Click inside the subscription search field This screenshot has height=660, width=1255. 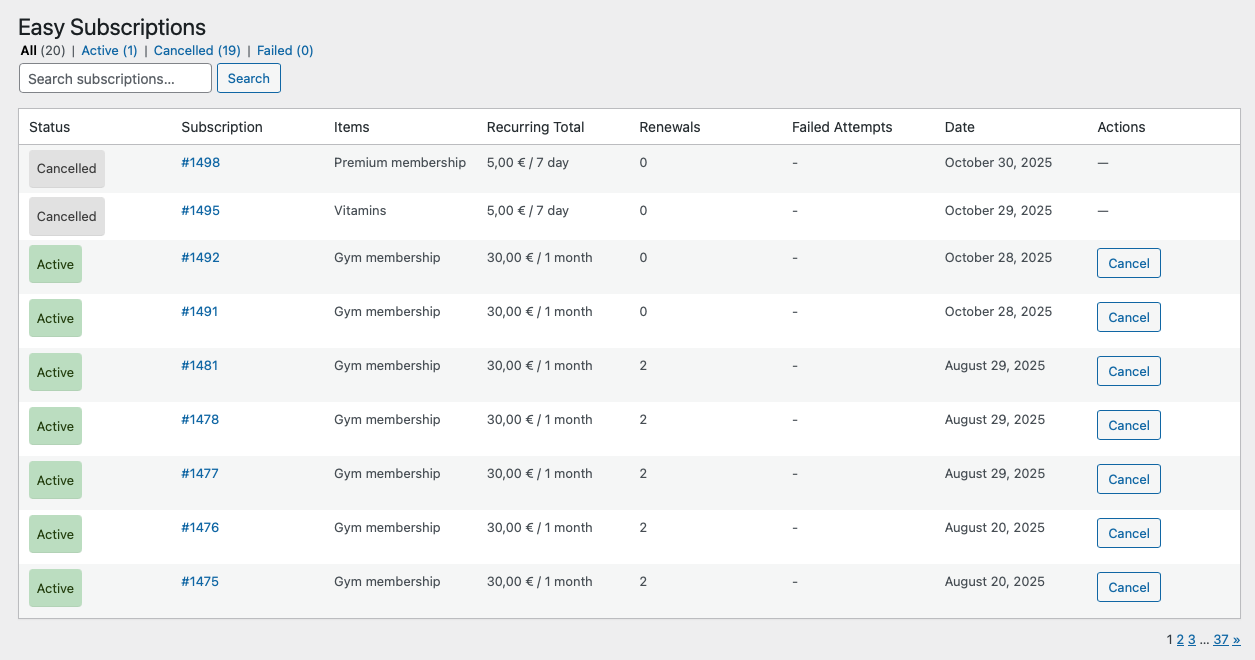(x=114, y=78)
